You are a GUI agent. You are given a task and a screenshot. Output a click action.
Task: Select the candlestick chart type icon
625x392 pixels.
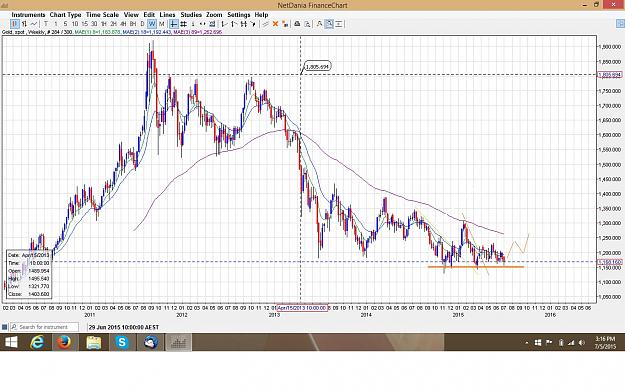click(x=14, y=24)
